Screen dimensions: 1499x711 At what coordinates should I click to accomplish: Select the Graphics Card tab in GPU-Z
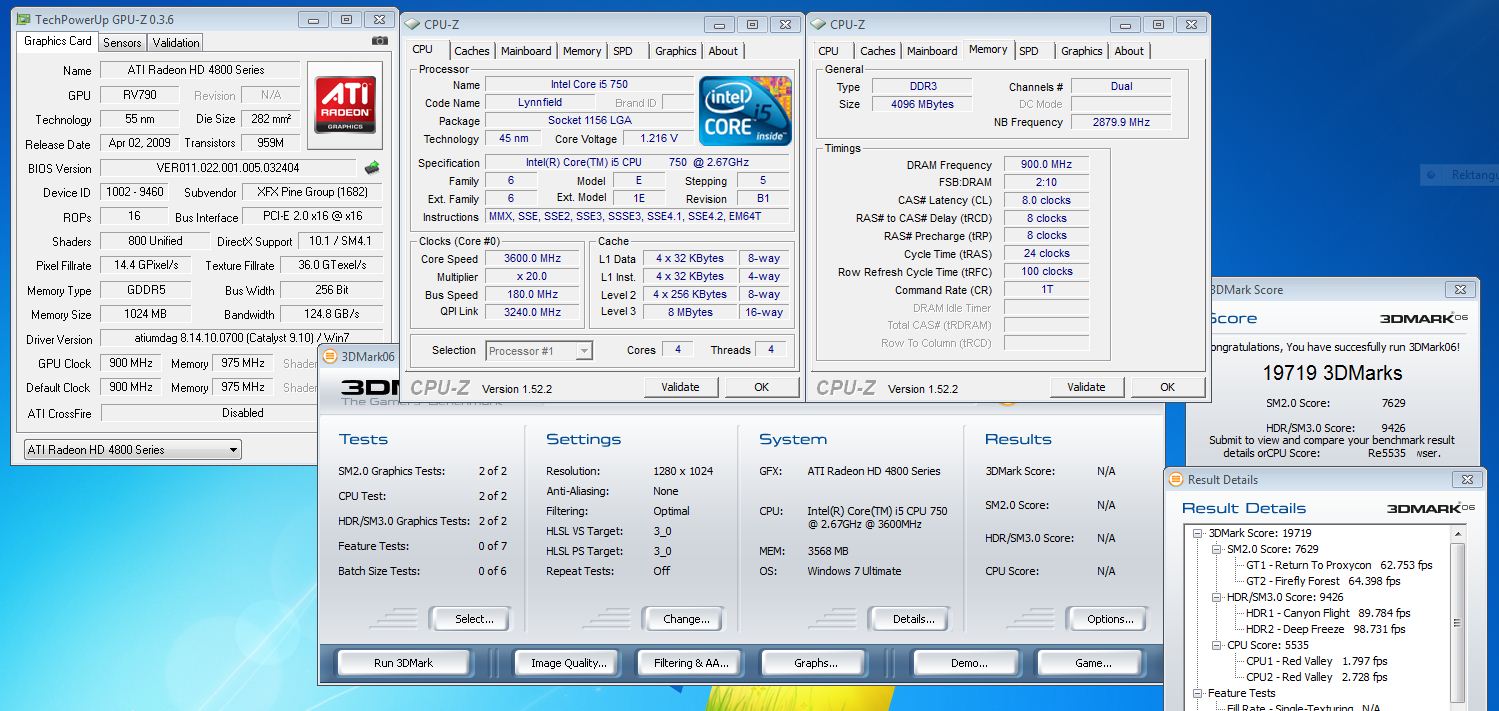pyautogui.click(x=57, y=41)
